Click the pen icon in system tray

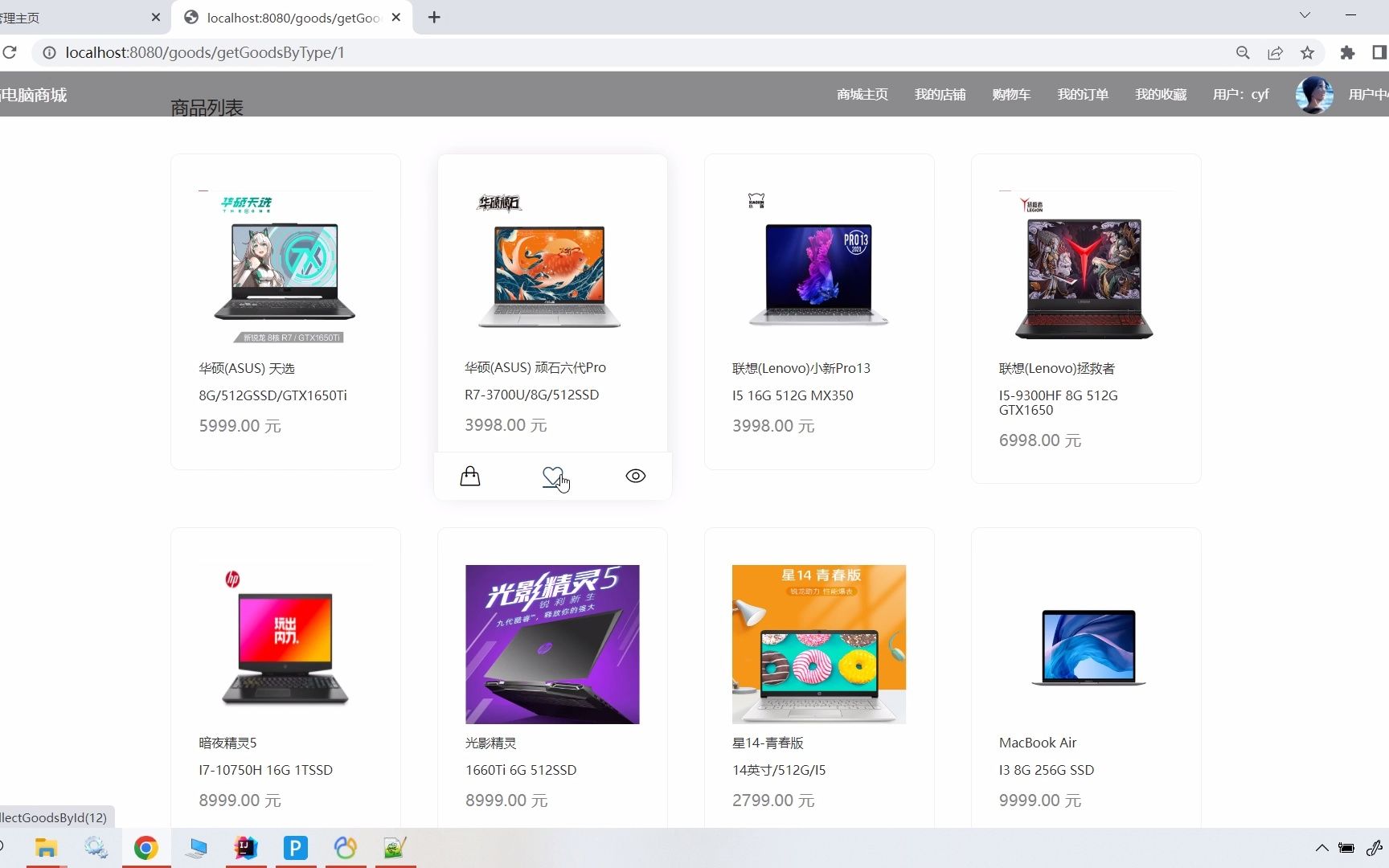pyautogui.click(x=1375, y=848)
